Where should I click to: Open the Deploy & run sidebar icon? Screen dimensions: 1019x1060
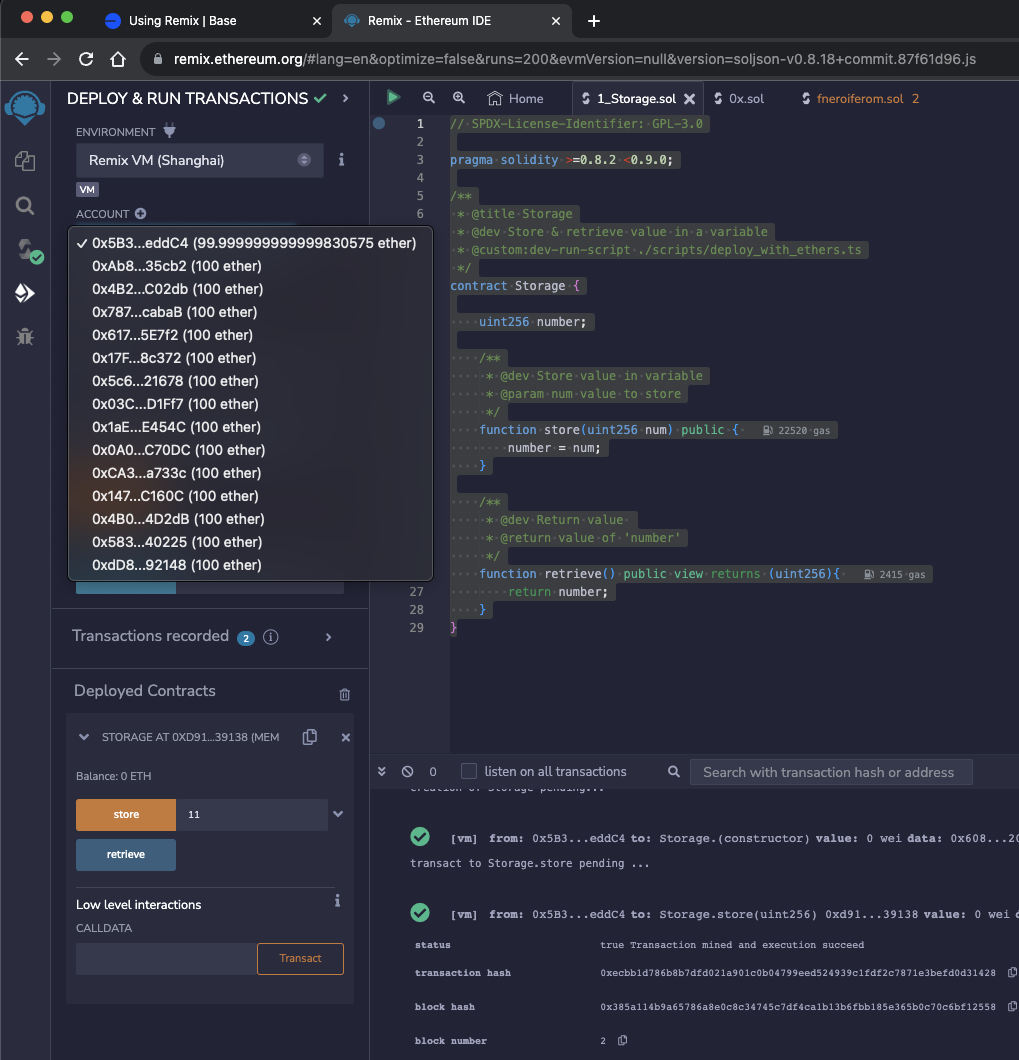coord(25,293)
